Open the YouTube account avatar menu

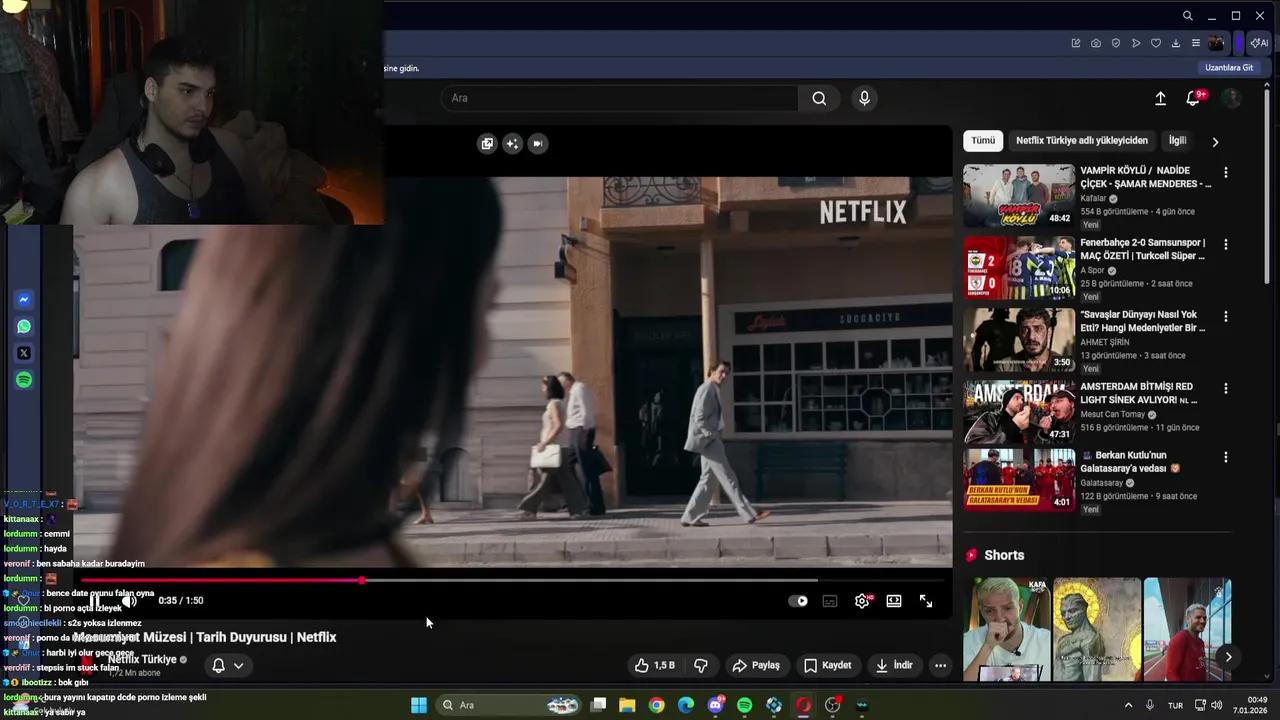coord(1232,98)
